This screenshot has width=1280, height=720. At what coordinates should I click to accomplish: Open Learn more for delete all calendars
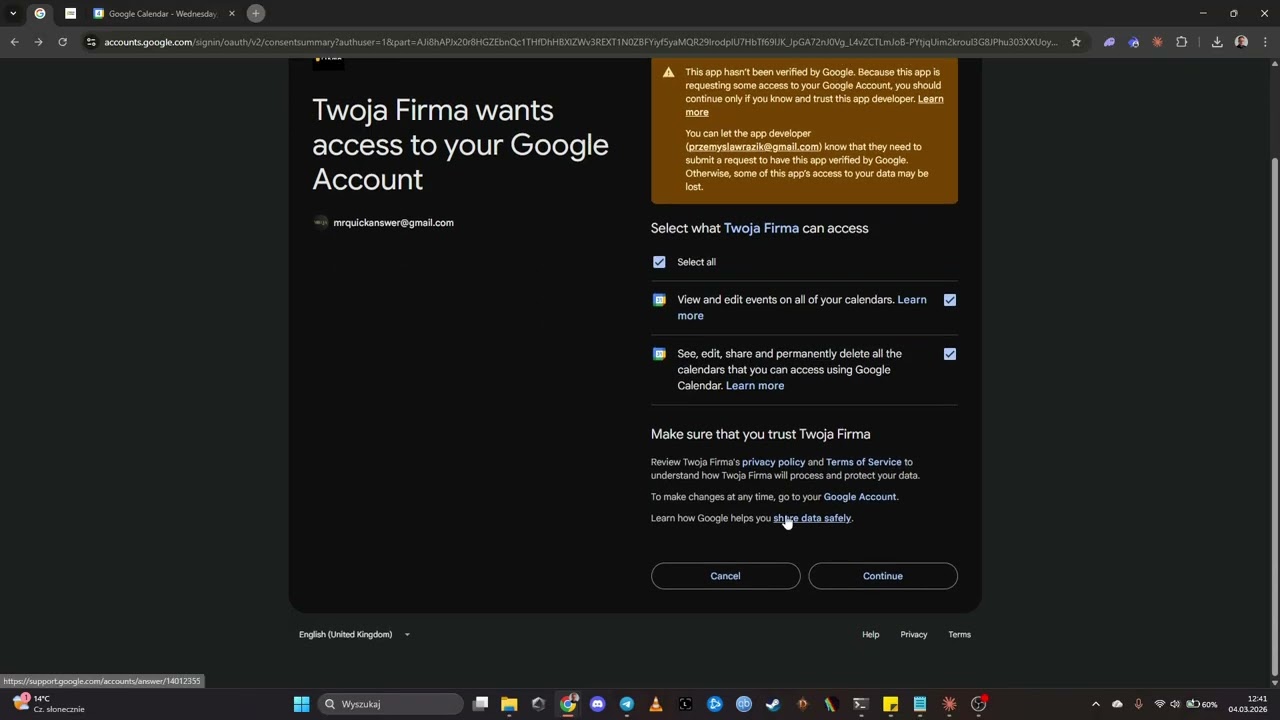[x=755, y=386]
